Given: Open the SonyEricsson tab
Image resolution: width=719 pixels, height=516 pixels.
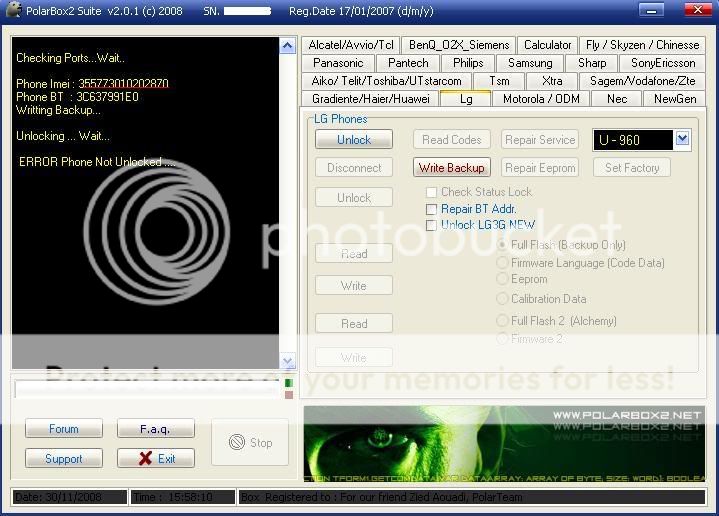Looking at the screenshot, I should coord(663,63).
